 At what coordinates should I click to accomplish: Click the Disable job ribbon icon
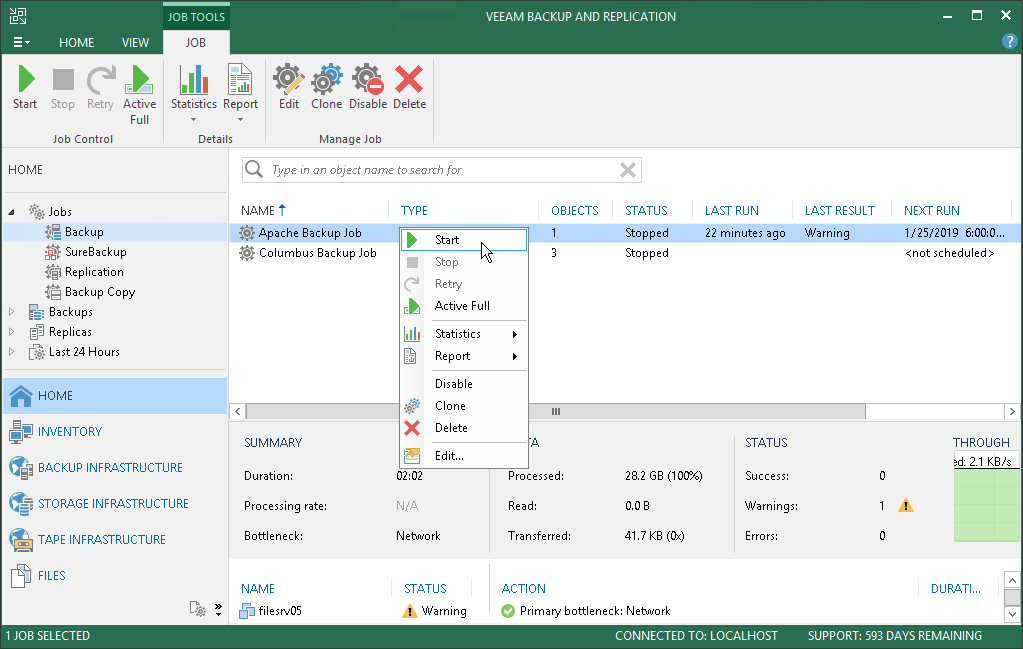point(367,87)
